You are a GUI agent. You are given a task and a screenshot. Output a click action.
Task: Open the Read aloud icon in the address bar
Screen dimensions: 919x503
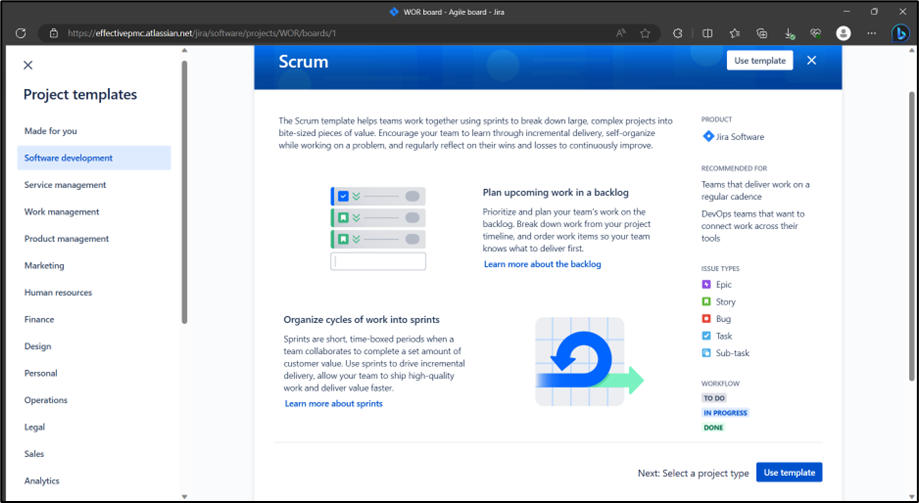coord(621,33)
